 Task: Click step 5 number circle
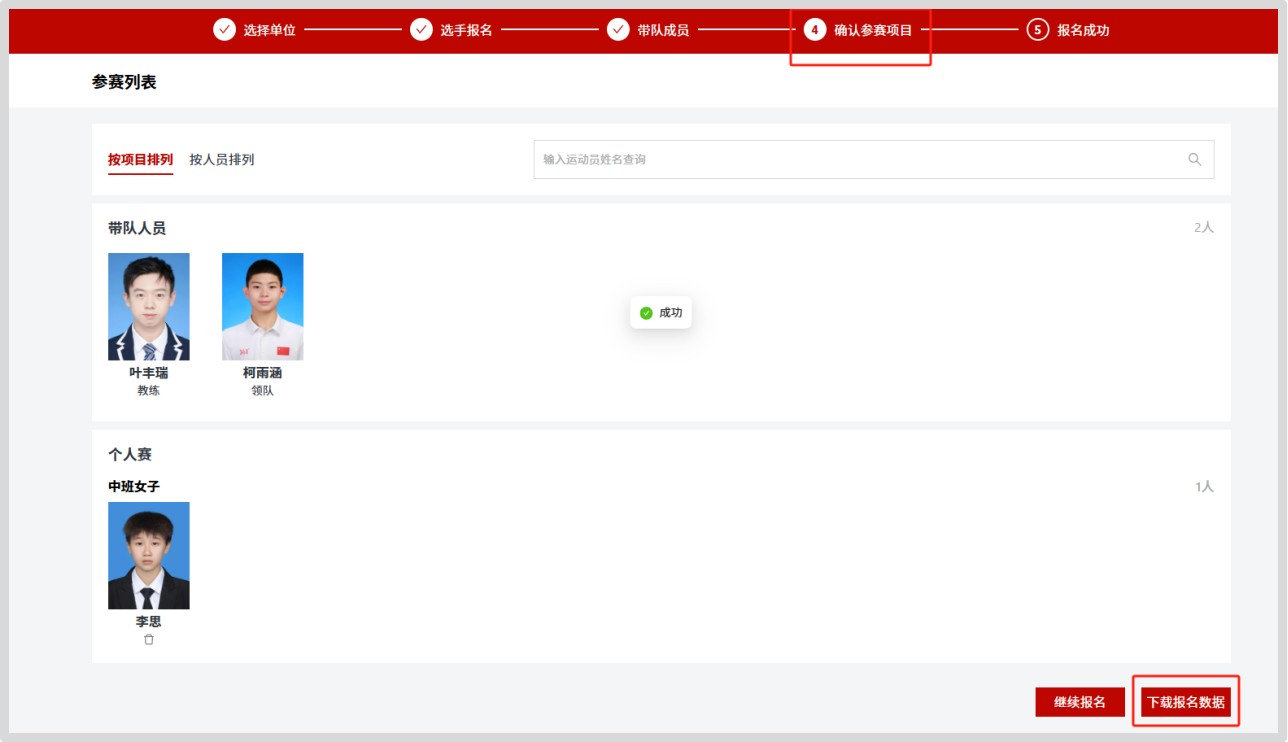click(x=1037, y=30)
